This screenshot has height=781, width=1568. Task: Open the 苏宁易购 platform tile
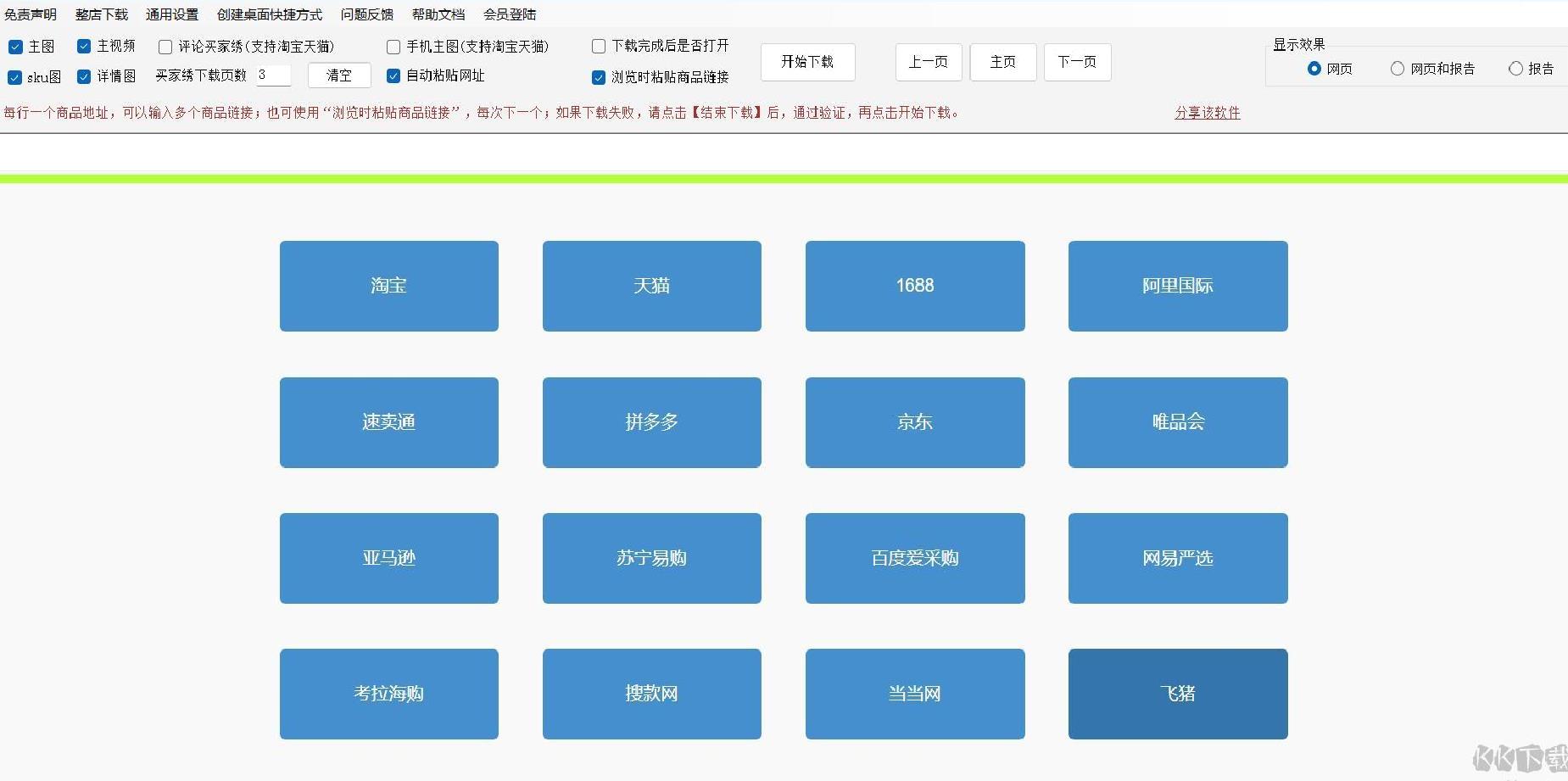[x=652, y=558]
